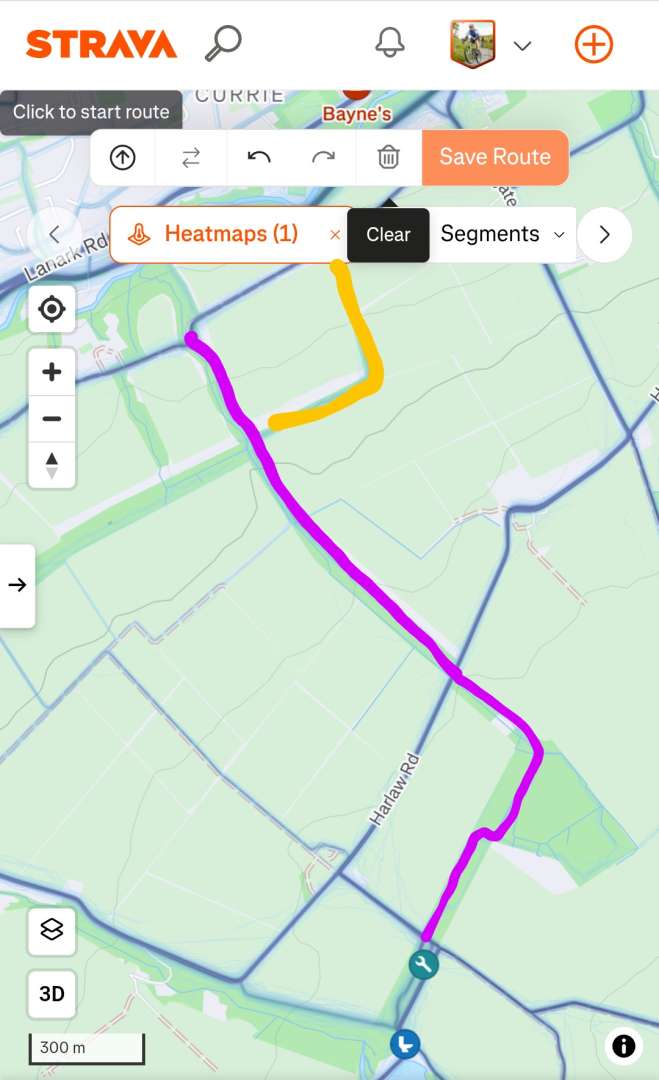Open the Segments dropdown

click(502, 234)
